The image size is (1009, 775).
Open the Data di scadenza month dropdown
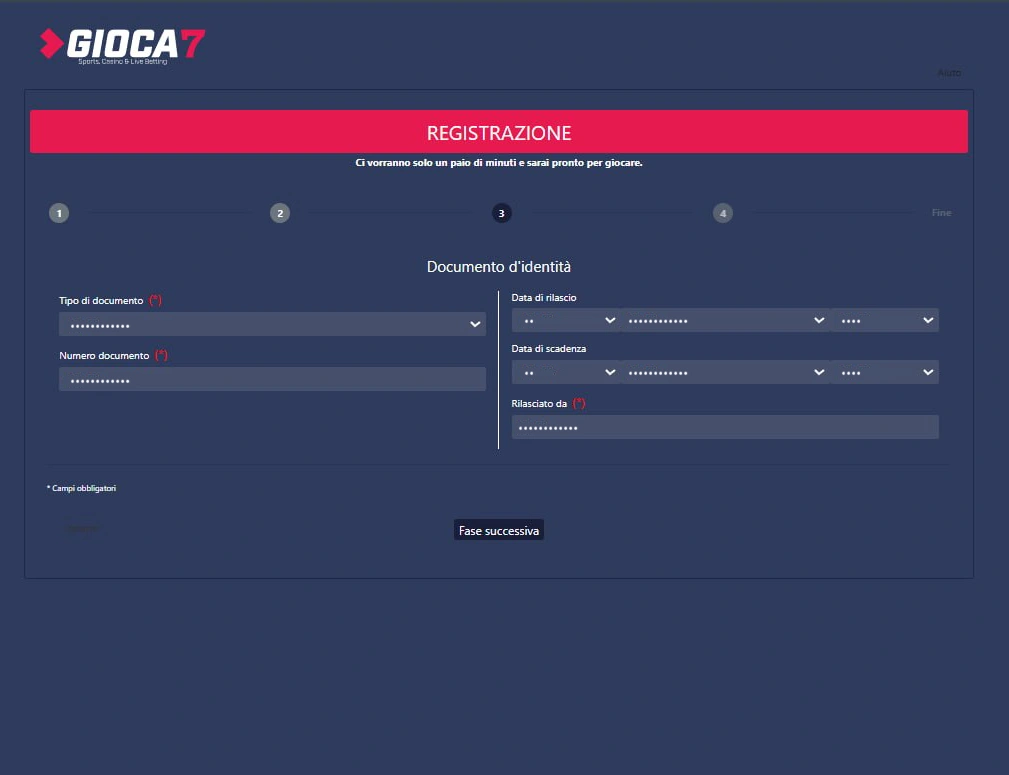pyautogui.click(x=726, y=372)
